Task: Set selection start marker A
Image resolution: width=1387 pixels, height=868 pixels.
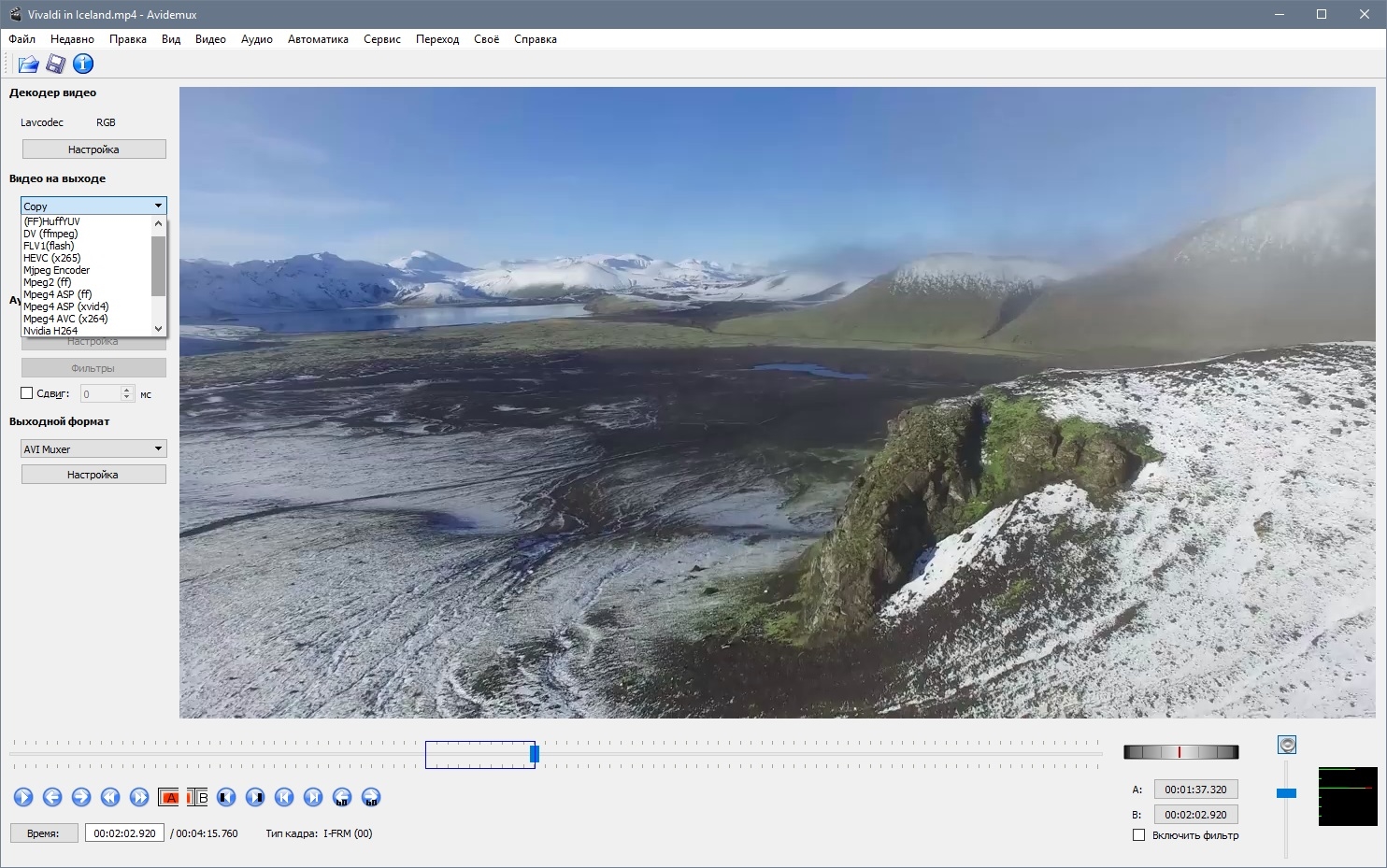Action: [x=168, y=797]
